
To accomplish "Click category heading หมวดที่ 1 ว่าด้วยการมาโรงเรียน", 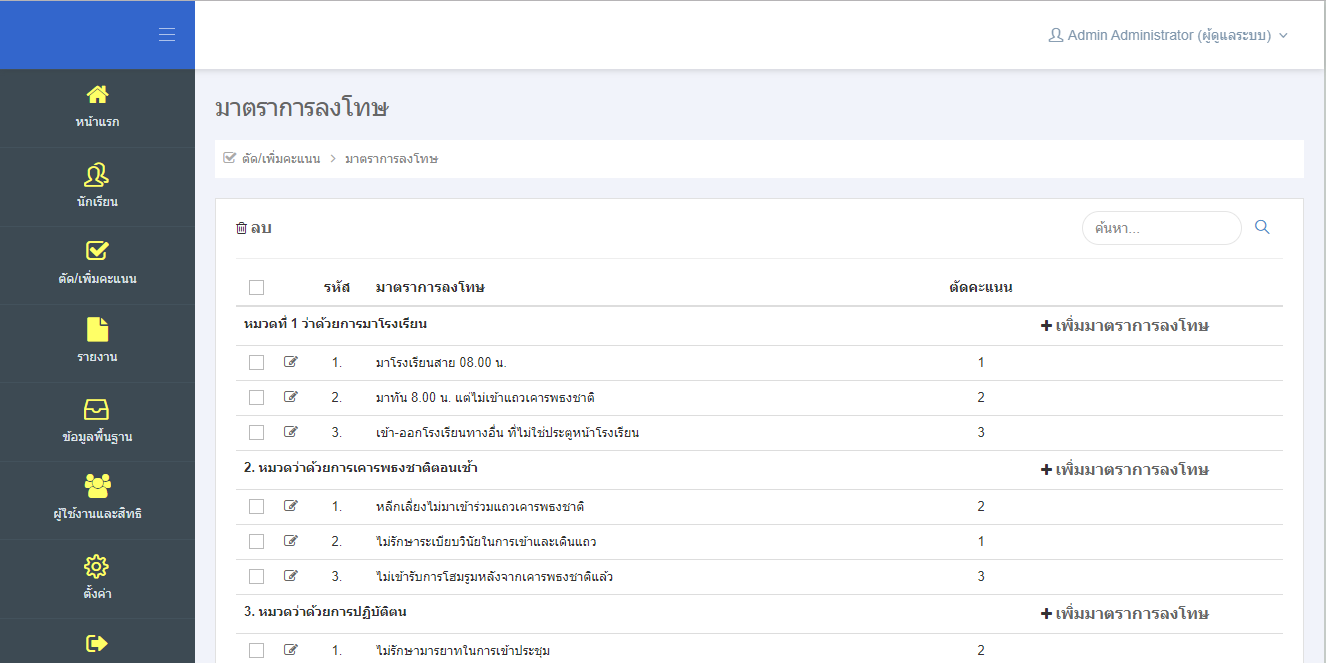I will point(336,324).
